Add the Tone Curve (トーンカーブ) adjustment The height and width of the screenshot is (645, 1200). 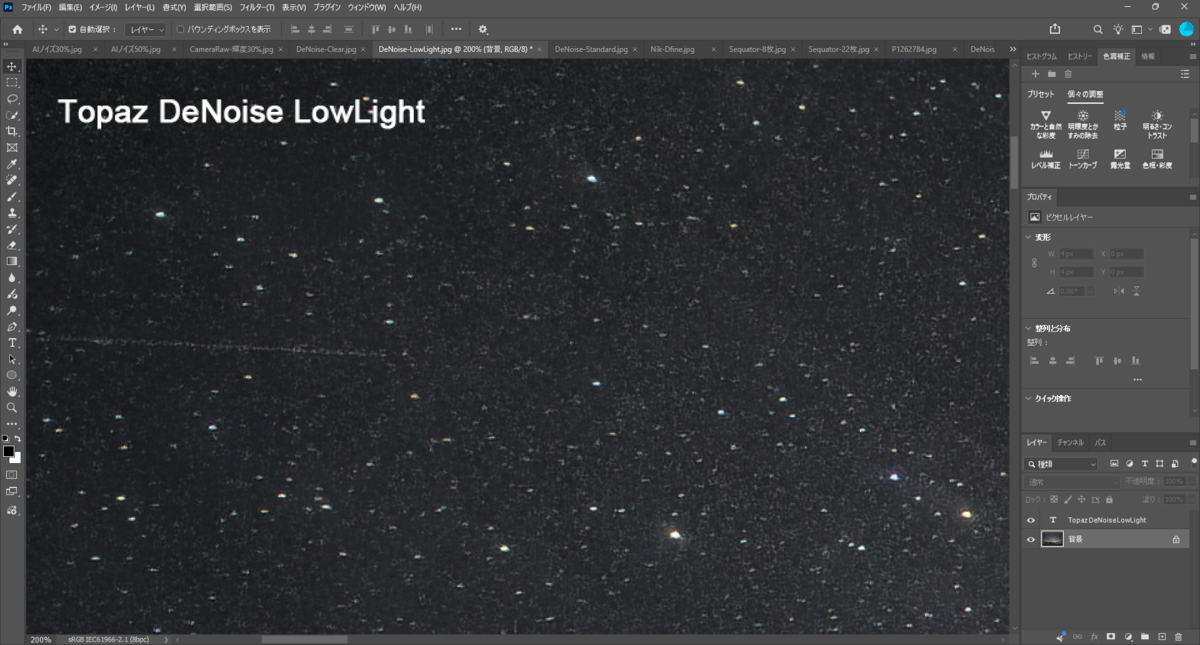(x=1083, y=157)
